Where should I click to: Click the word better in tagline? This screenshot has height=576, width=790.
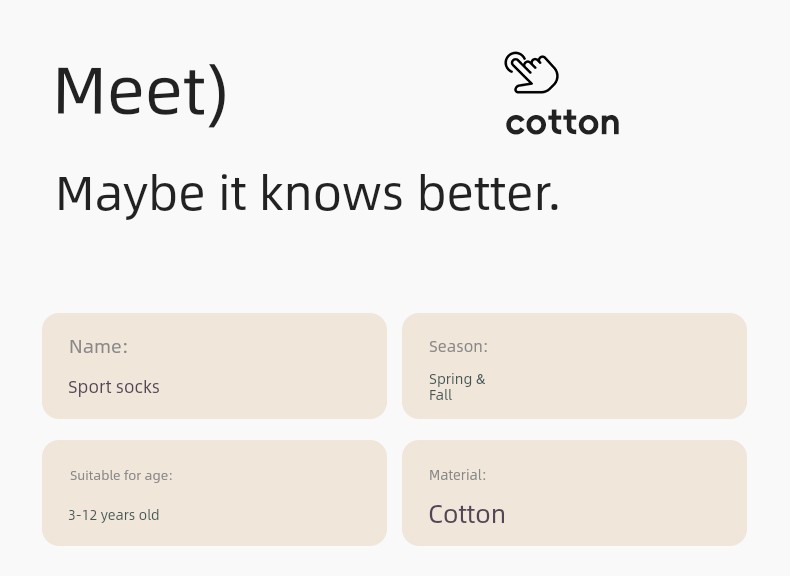489,194
